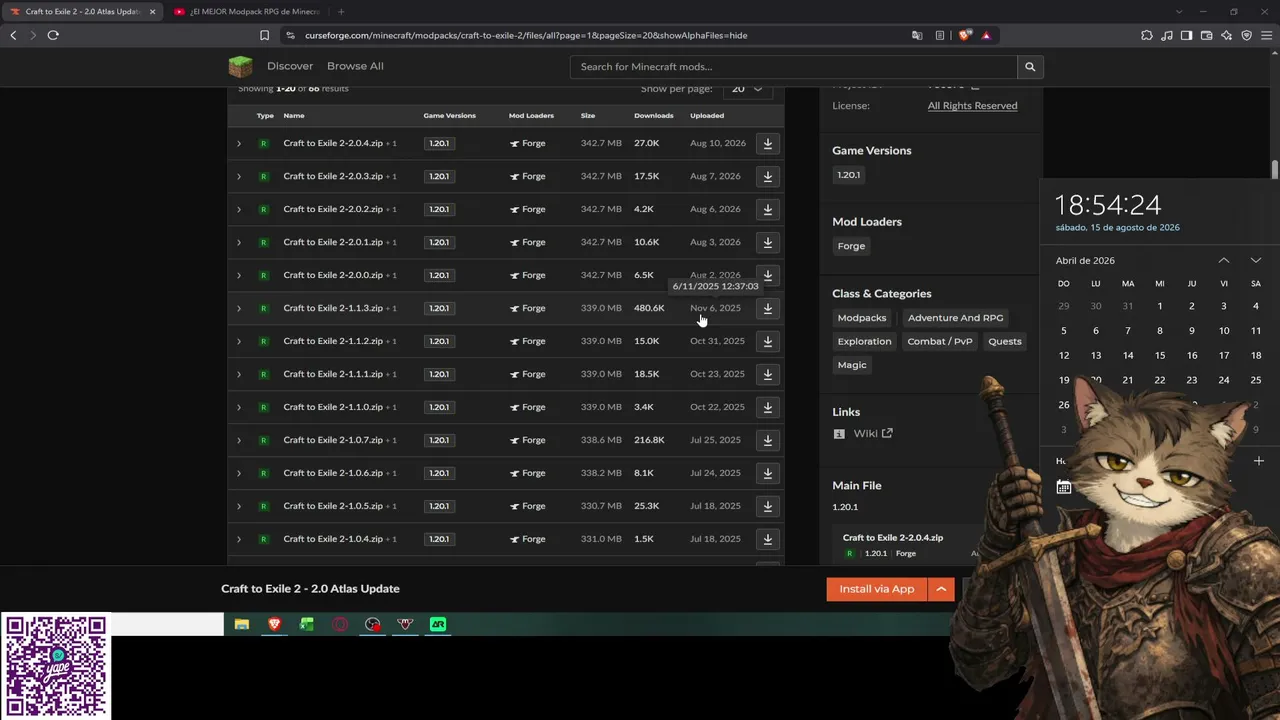Switch to the EL MEJOR Modpack RPG tab
1280x720 pixels.
(247, 12)
